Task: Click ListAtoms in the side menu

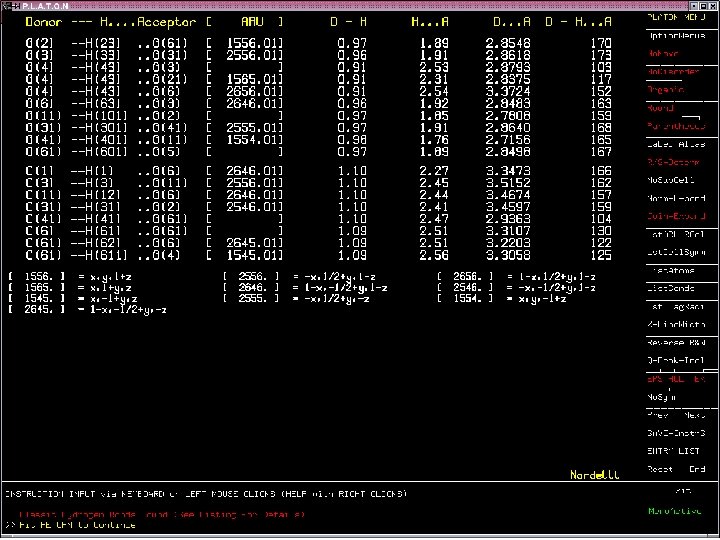Action: click(x=673, y=270)
